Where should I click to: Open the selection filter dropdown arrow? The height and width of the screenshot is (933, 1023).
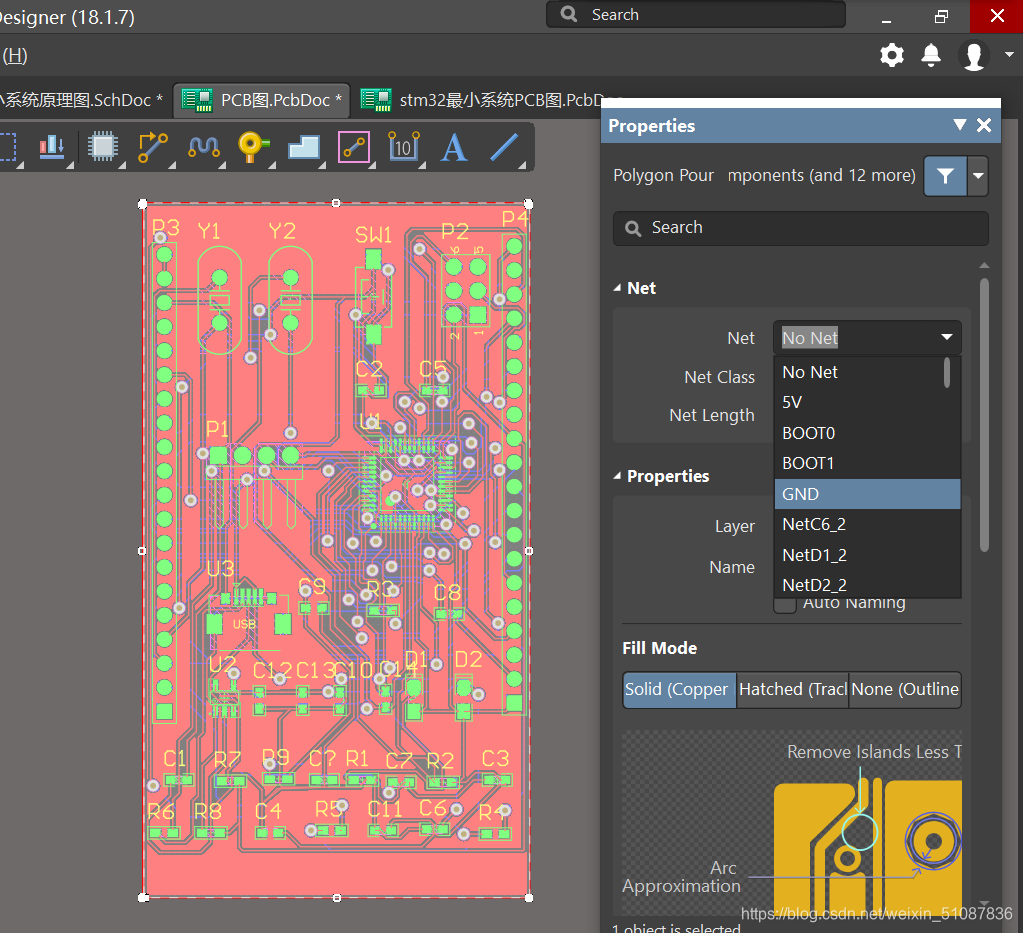tap(978, 176)
